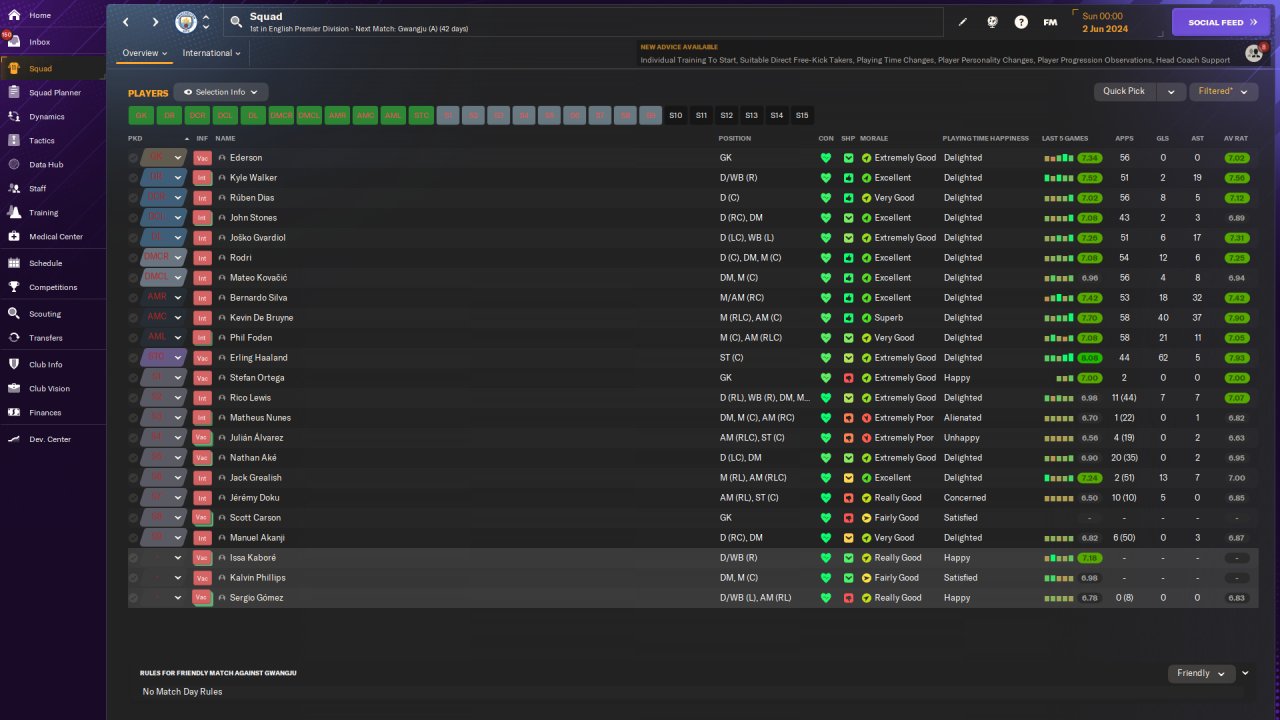Click the pencil edit icon
1280x720 pixels.
click(963, 22)
